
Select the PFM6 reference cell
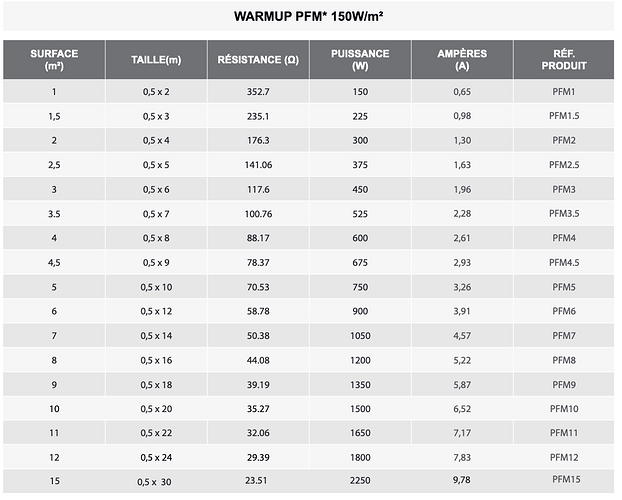[564, 311]
